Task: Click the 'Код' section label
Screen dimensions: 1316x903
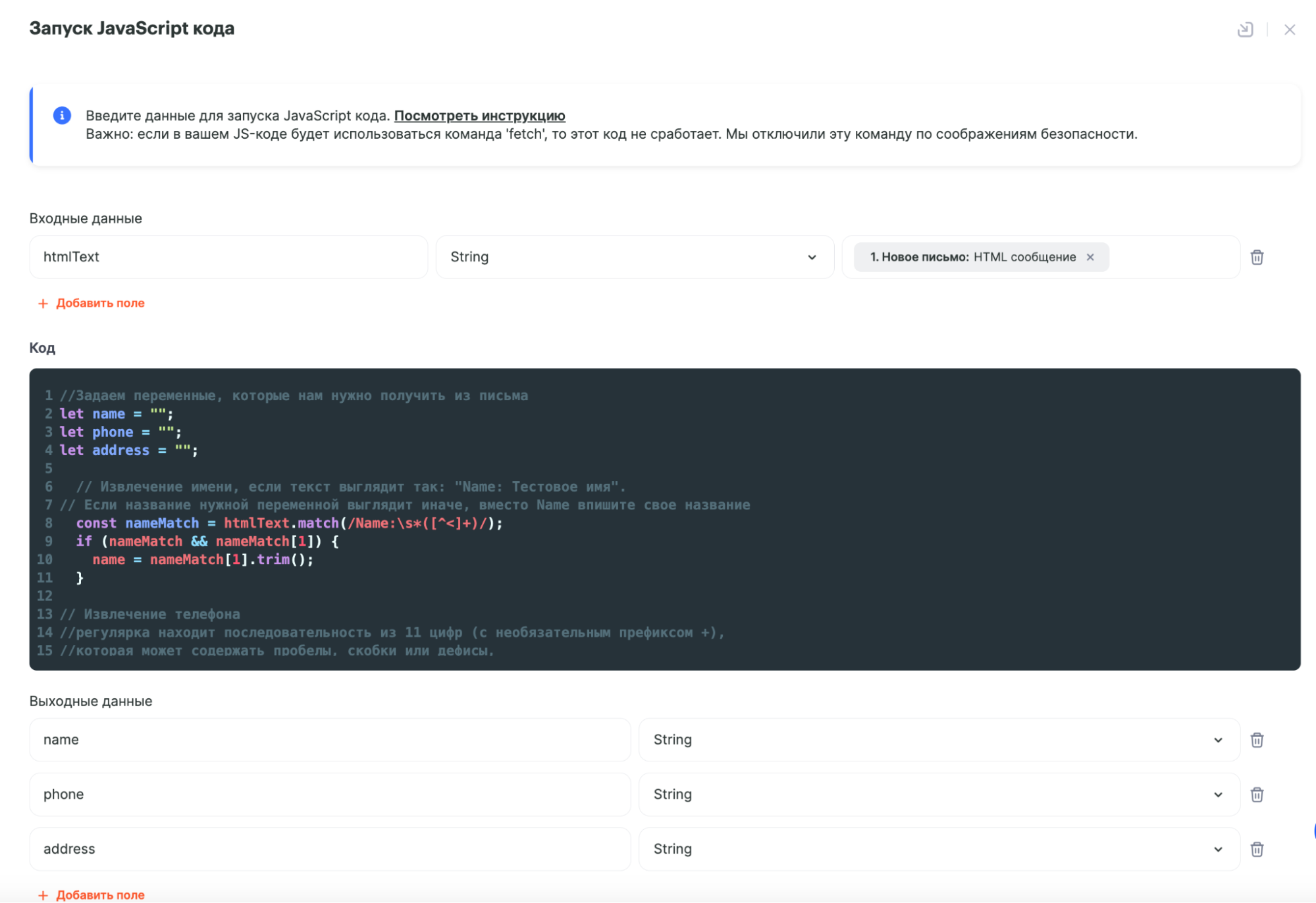Action: (42, 348)
